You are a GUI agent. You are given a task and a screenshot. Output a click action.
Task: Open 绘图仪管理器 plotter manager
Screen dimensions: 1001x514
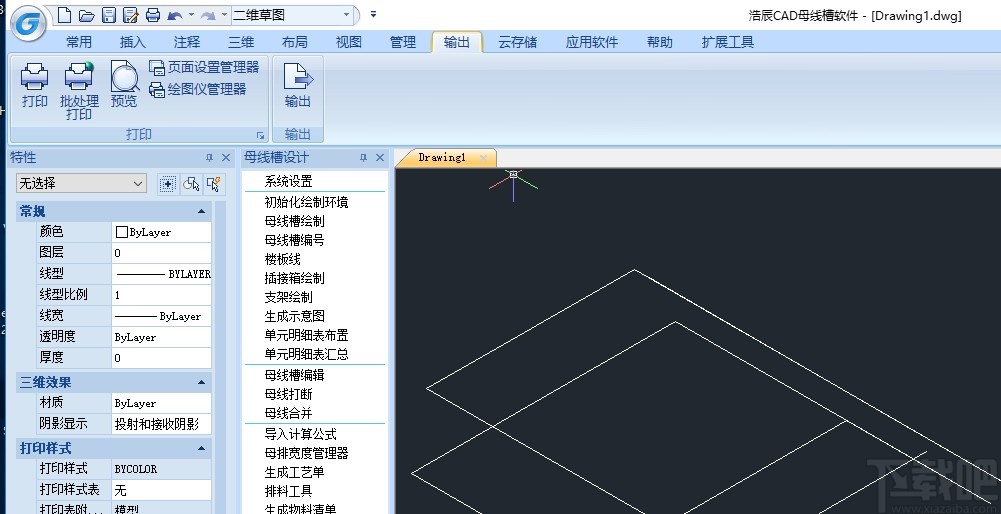[198, 89]
